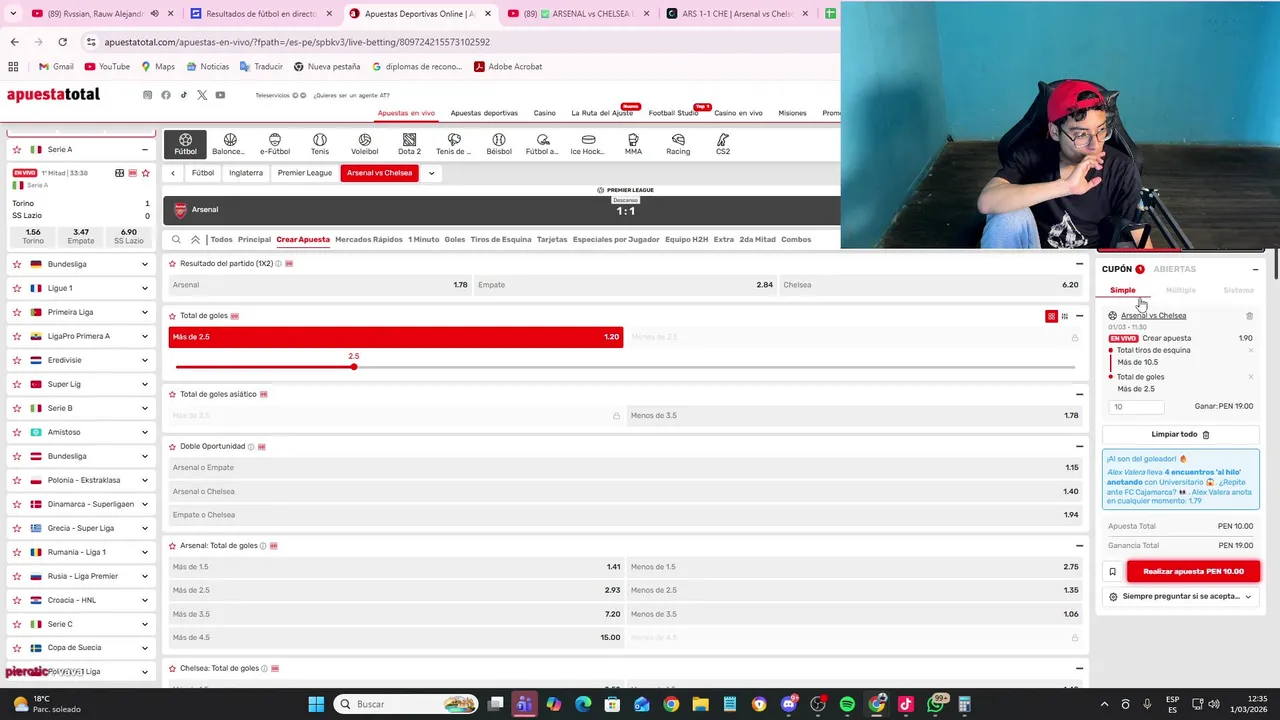Click the stake amount input field
The image size is (1280, 720).
click(1137, 407)
